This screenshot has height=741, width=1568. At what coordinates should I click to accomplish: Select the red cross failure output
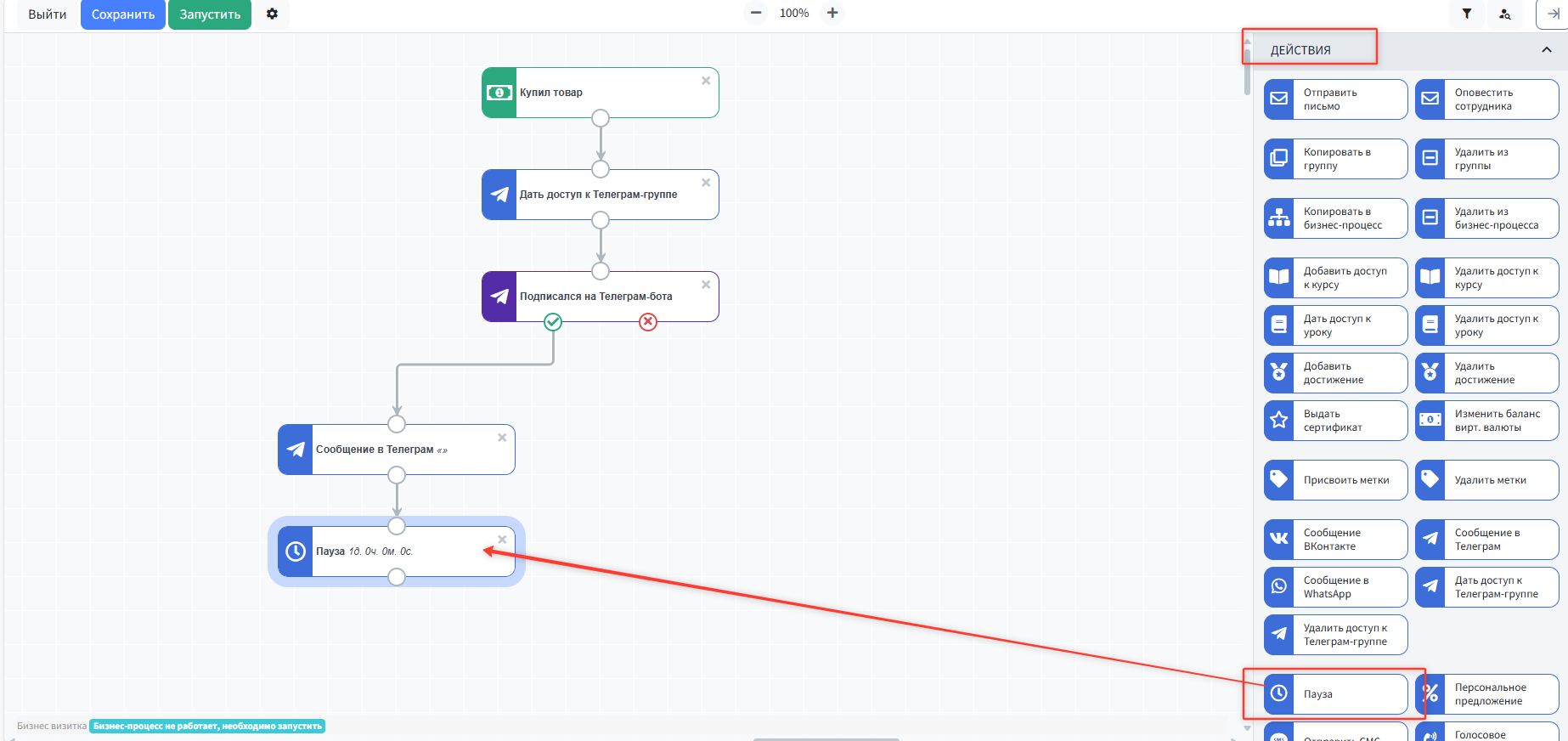tap(648, 322)
